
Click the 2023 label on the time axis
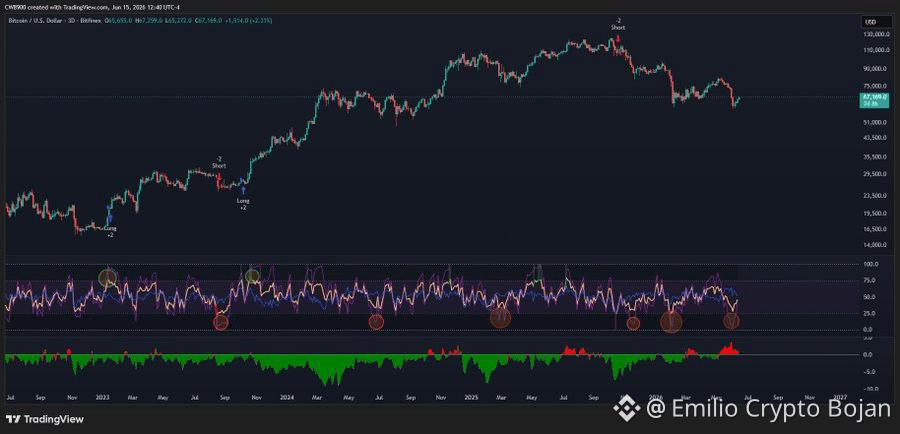(103, 397)
